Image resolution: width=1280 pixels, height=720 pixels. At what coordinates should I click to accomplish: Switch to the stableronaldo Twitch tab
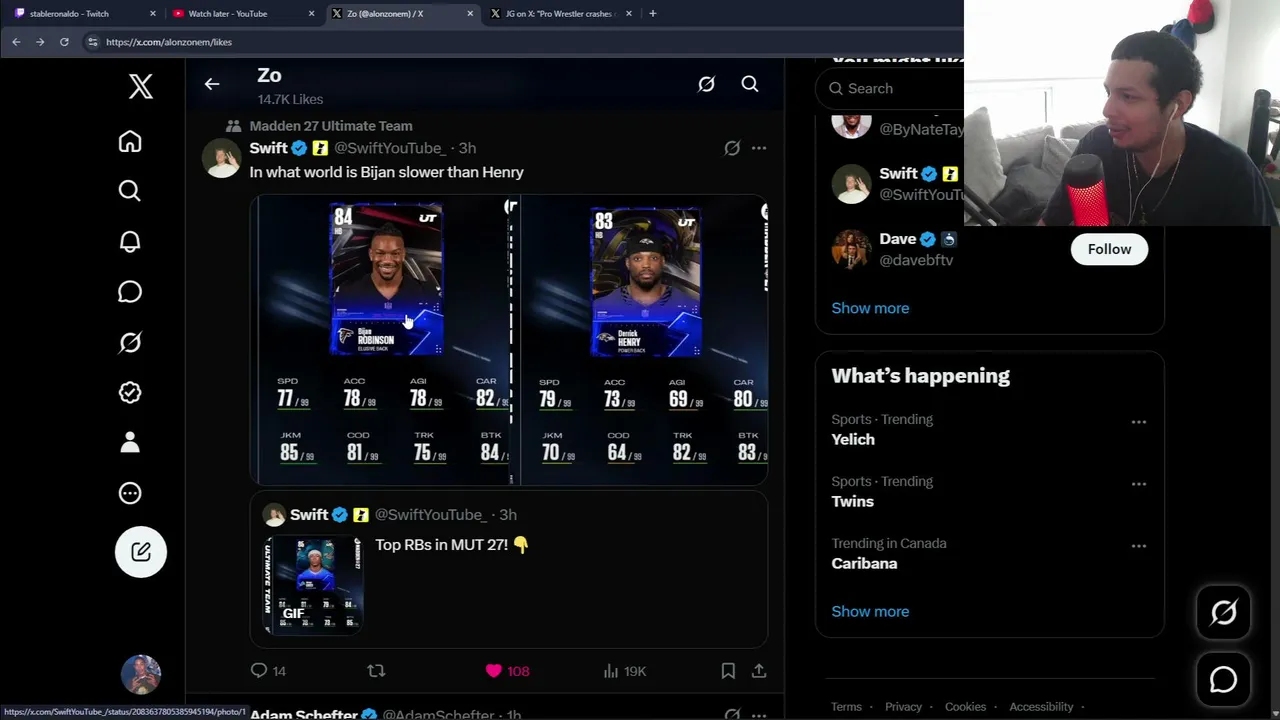click(x=84, y=14)
